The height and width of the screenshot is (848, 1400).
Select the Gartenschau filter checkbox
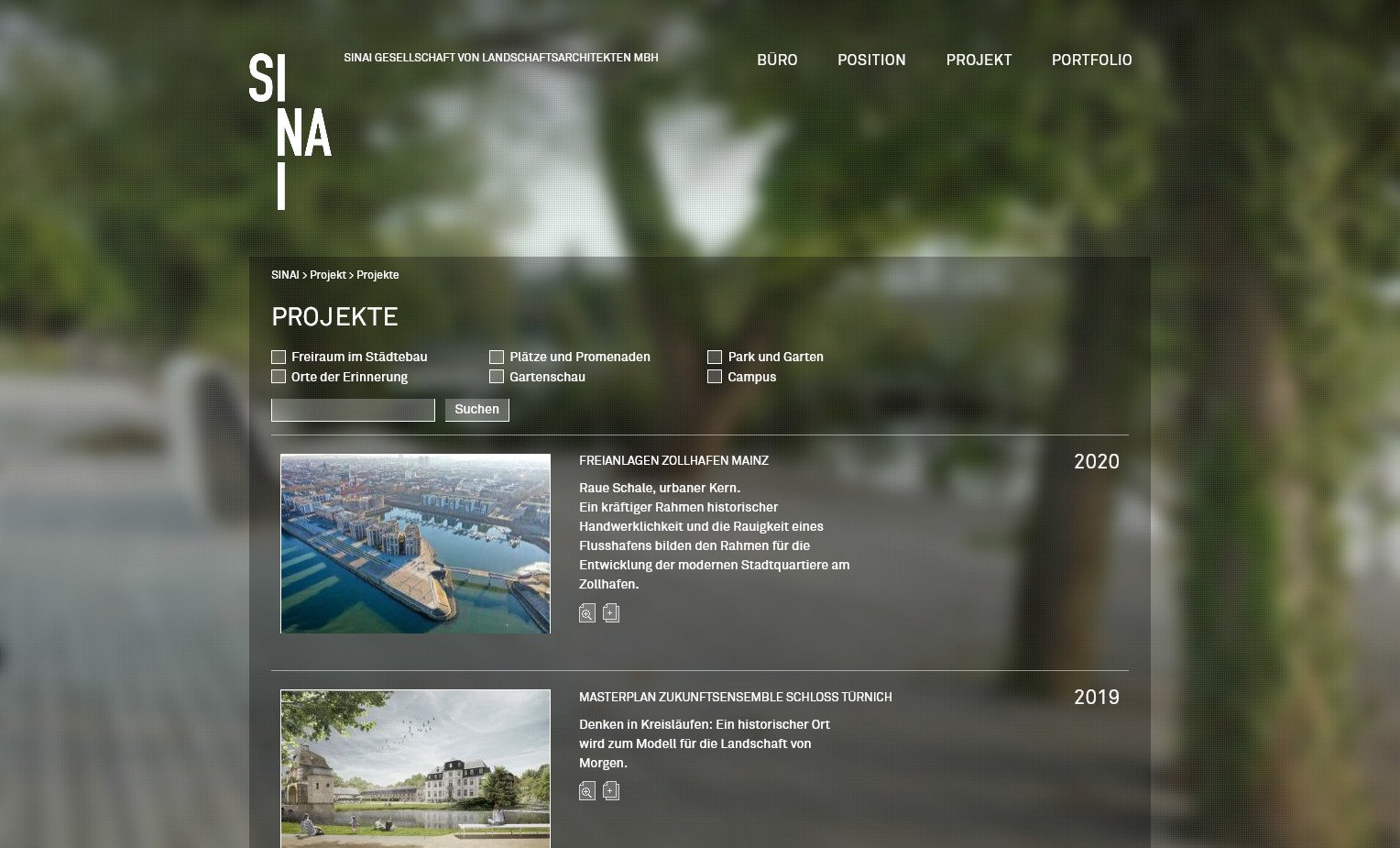(x=497, y=377)
